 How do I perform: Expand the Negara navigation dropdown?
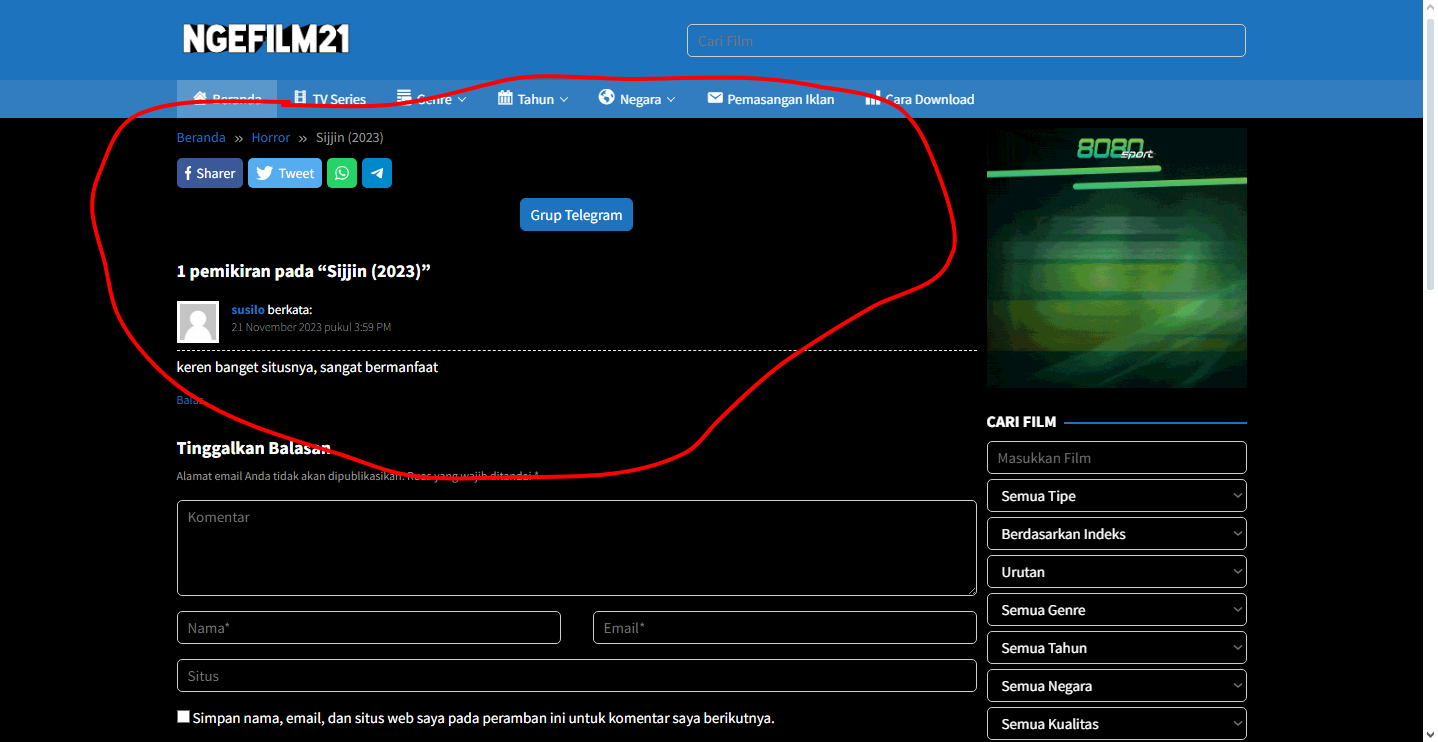pyautogui.click(x=637, y=99)
